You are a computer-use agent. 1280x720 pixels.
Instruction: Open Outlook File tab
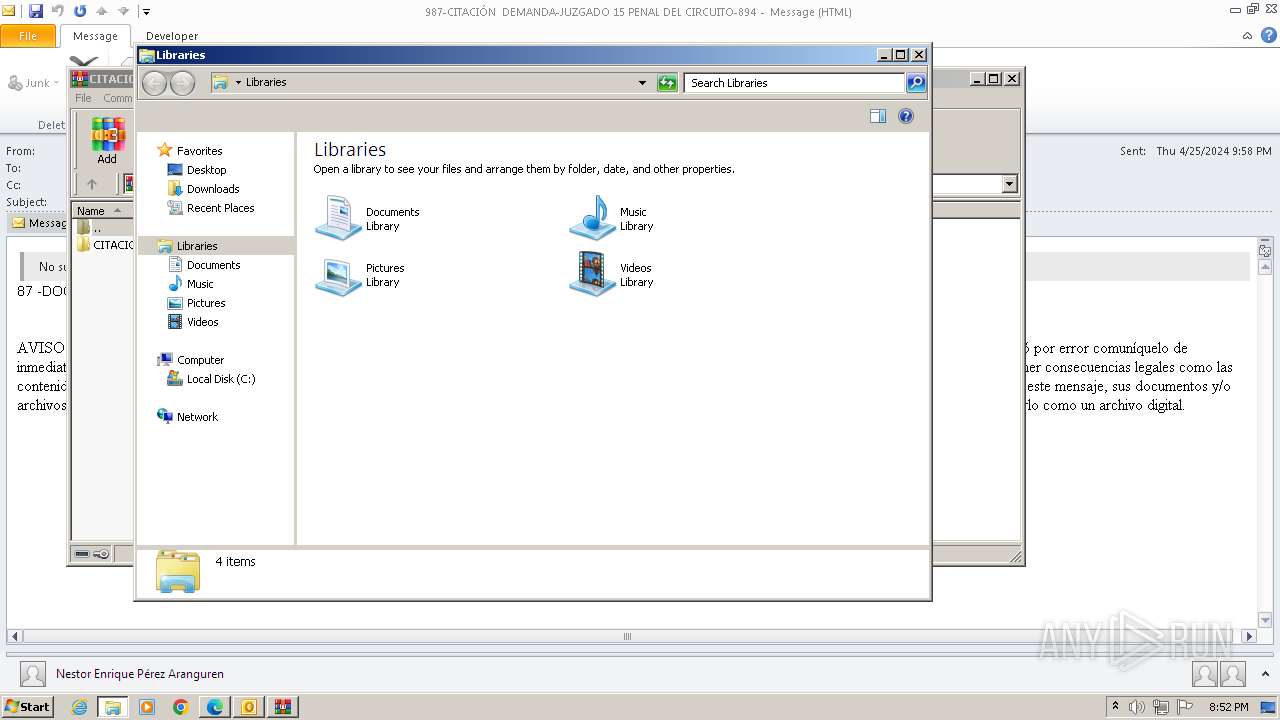(28, 36)
